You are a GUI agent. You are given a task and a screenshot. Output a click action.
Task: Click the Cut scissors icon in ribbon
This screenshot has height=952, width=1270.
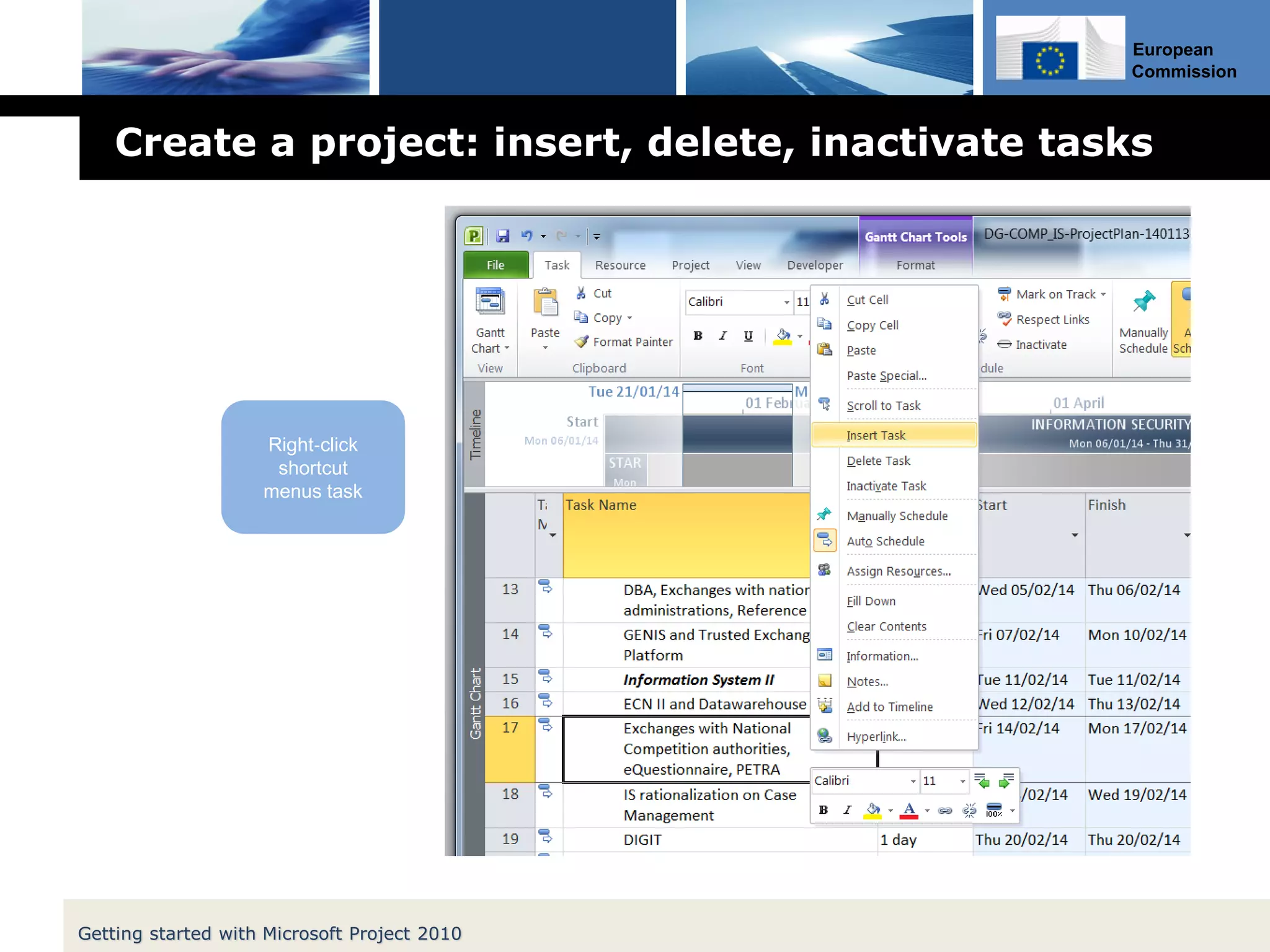coord(581,293)
